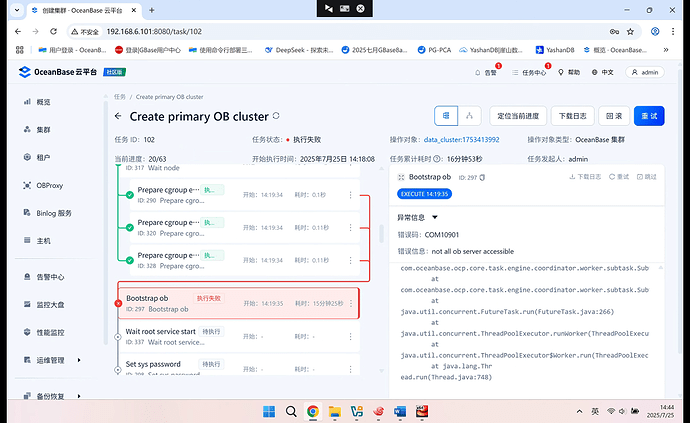The width and height of the screenshot is (690, 423).
Task: Open the admin user menu
Action: [645, 72]
